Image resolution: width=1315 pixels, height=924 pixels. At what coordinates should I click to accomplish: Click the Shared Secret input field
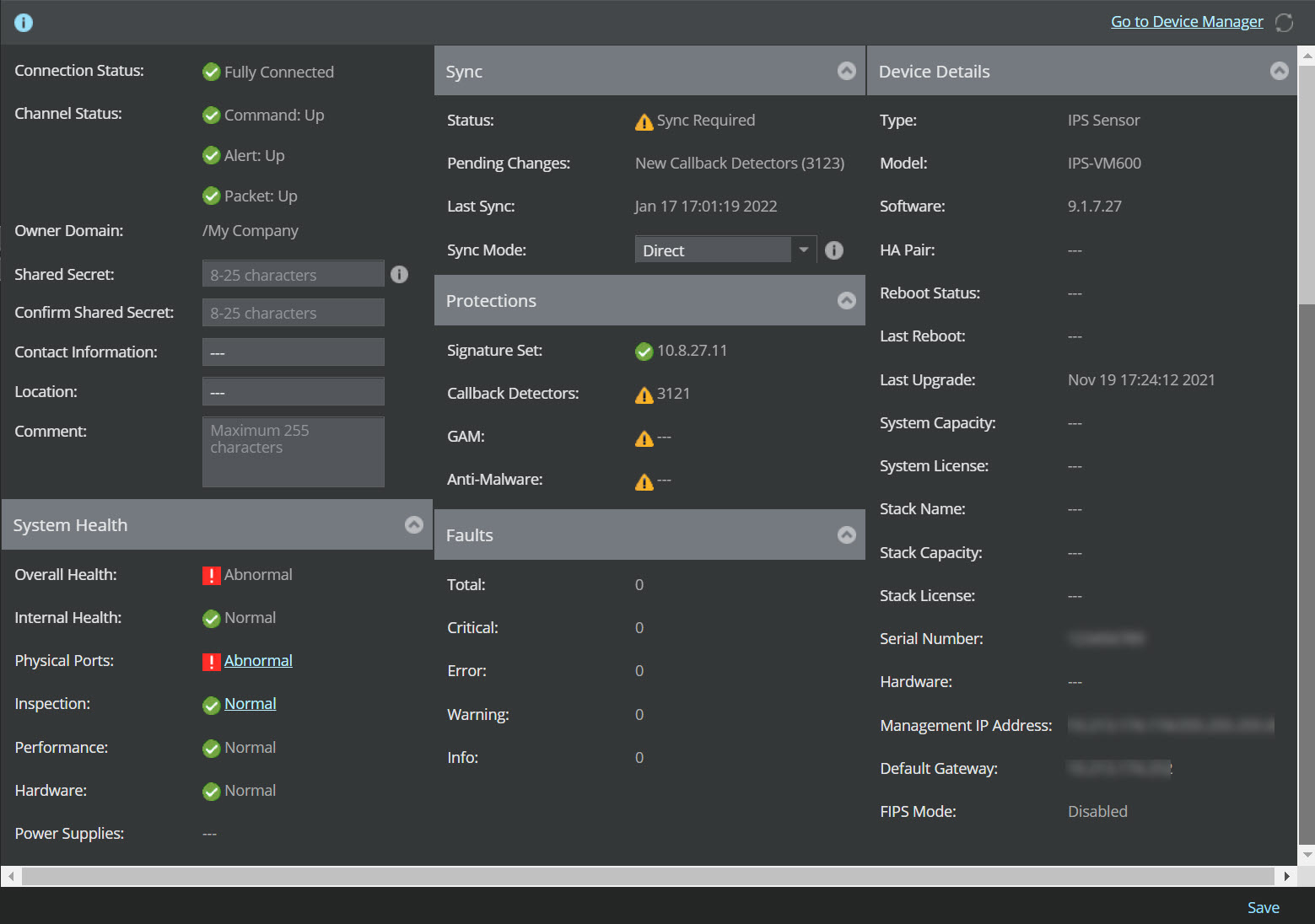(x=294, y=274)
